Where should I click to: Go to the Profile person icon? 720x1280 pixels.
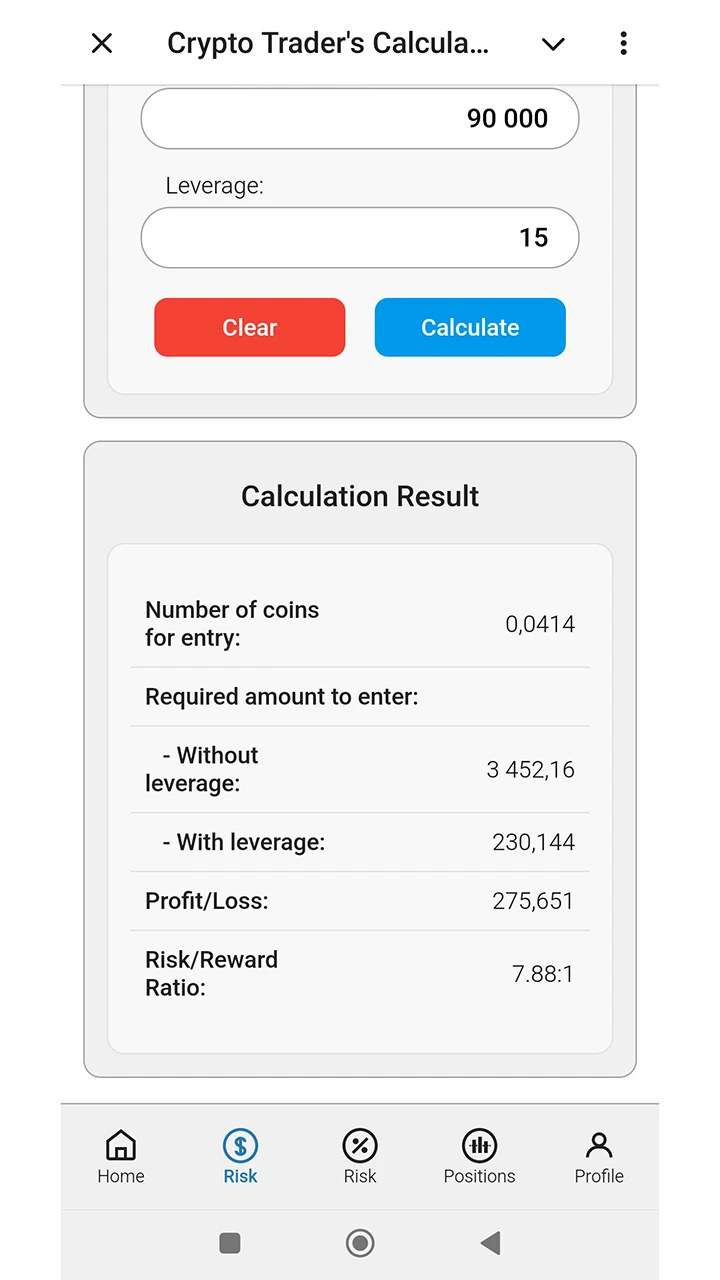[599, 1145]
